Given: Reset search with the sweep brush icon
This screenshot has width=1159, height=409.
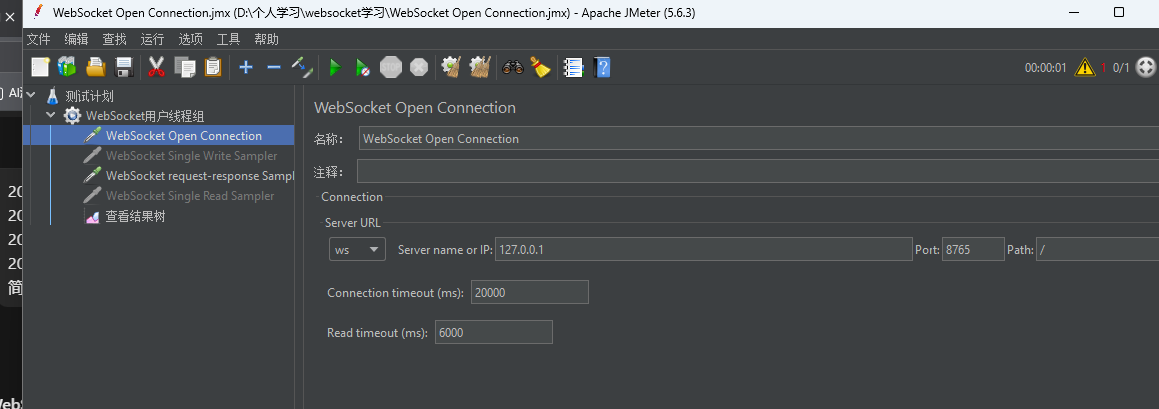Looking at the screenshot, I should (540, 67).
